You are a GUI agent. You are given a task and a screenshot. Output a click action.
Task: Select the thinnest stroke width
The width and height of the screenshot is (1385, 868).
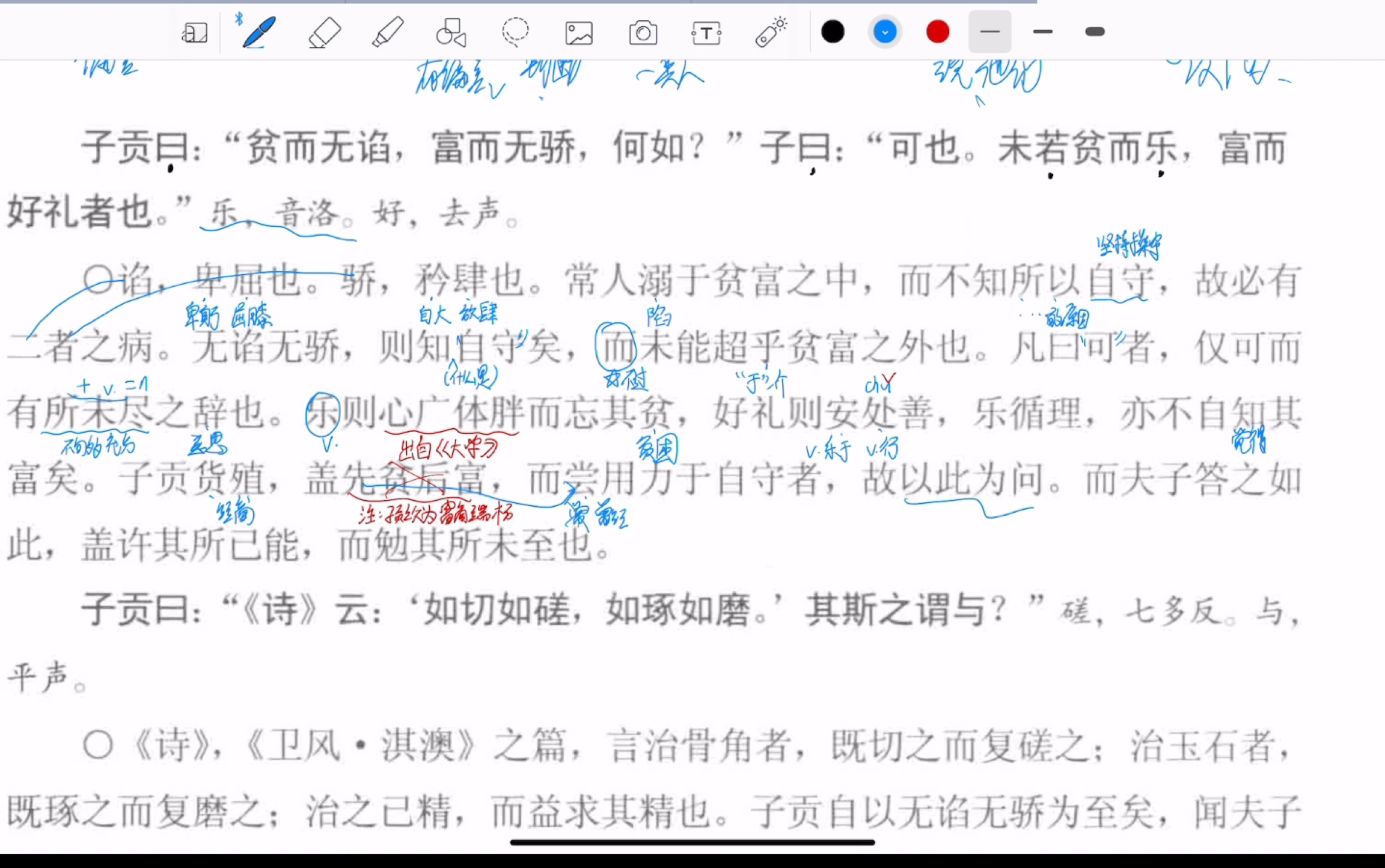(989, 32)
